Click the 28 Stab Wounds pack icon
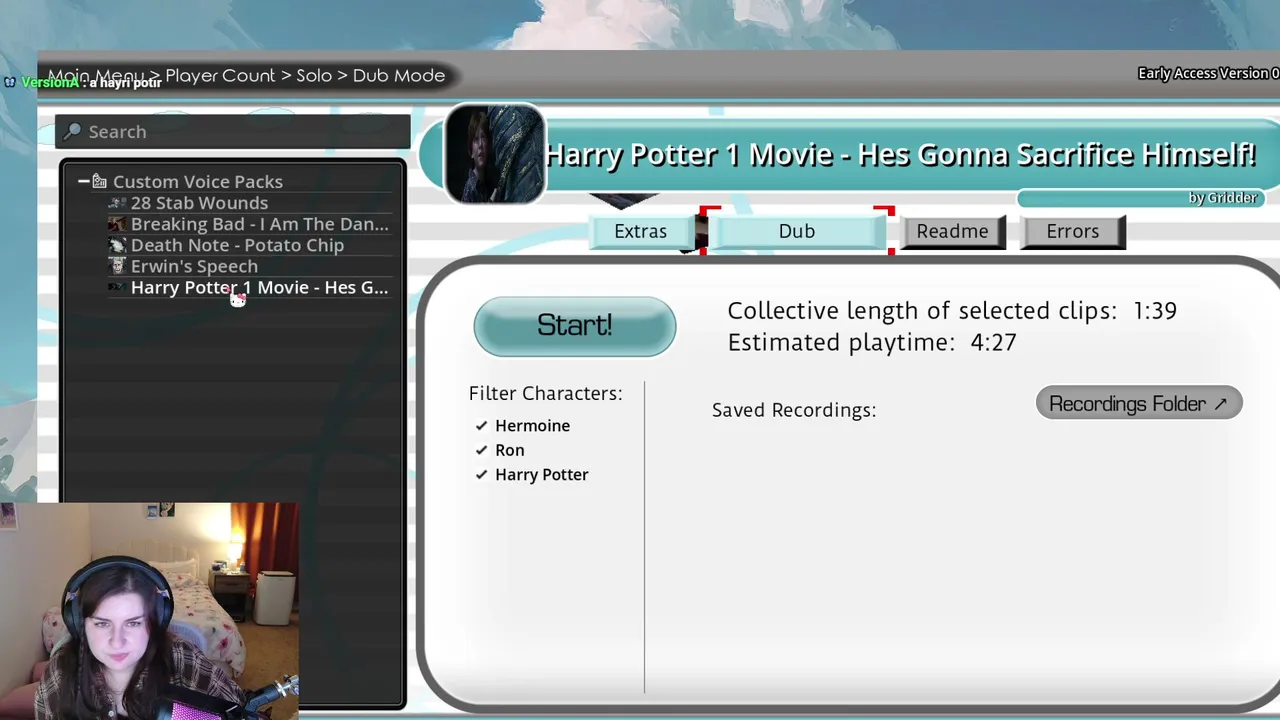This screenshot has width=1280, height=720. [x=117, y=203]
